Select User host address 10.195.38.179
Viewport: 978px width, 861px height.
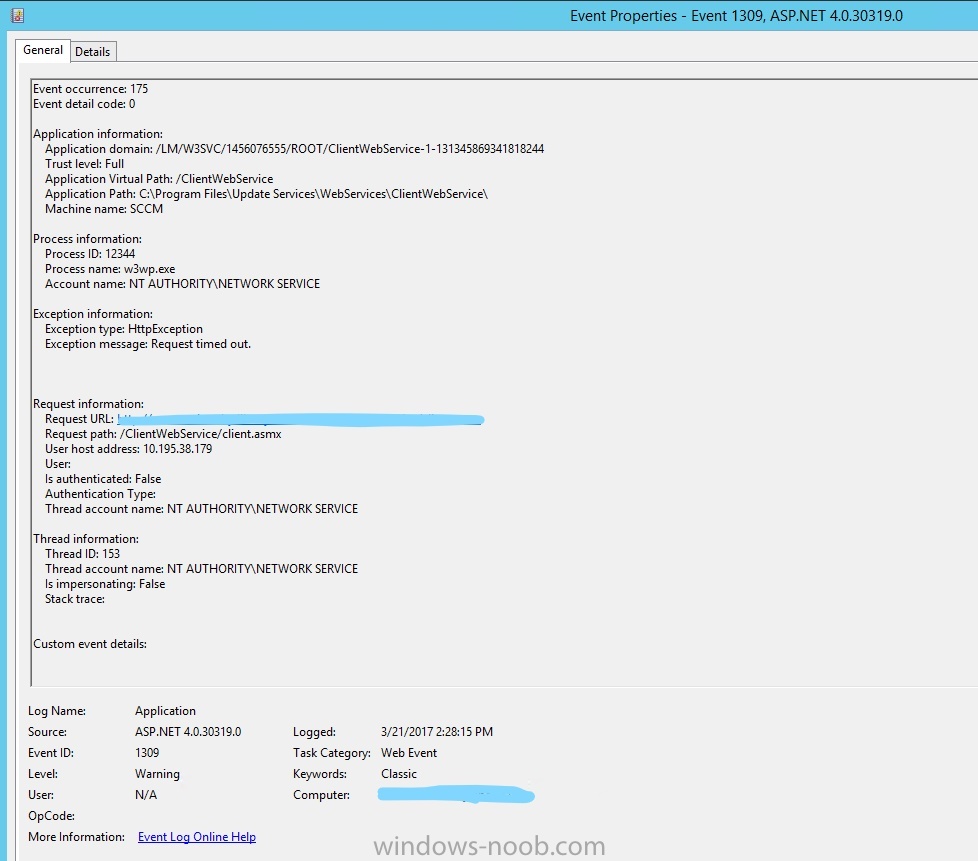coord(128,449)
